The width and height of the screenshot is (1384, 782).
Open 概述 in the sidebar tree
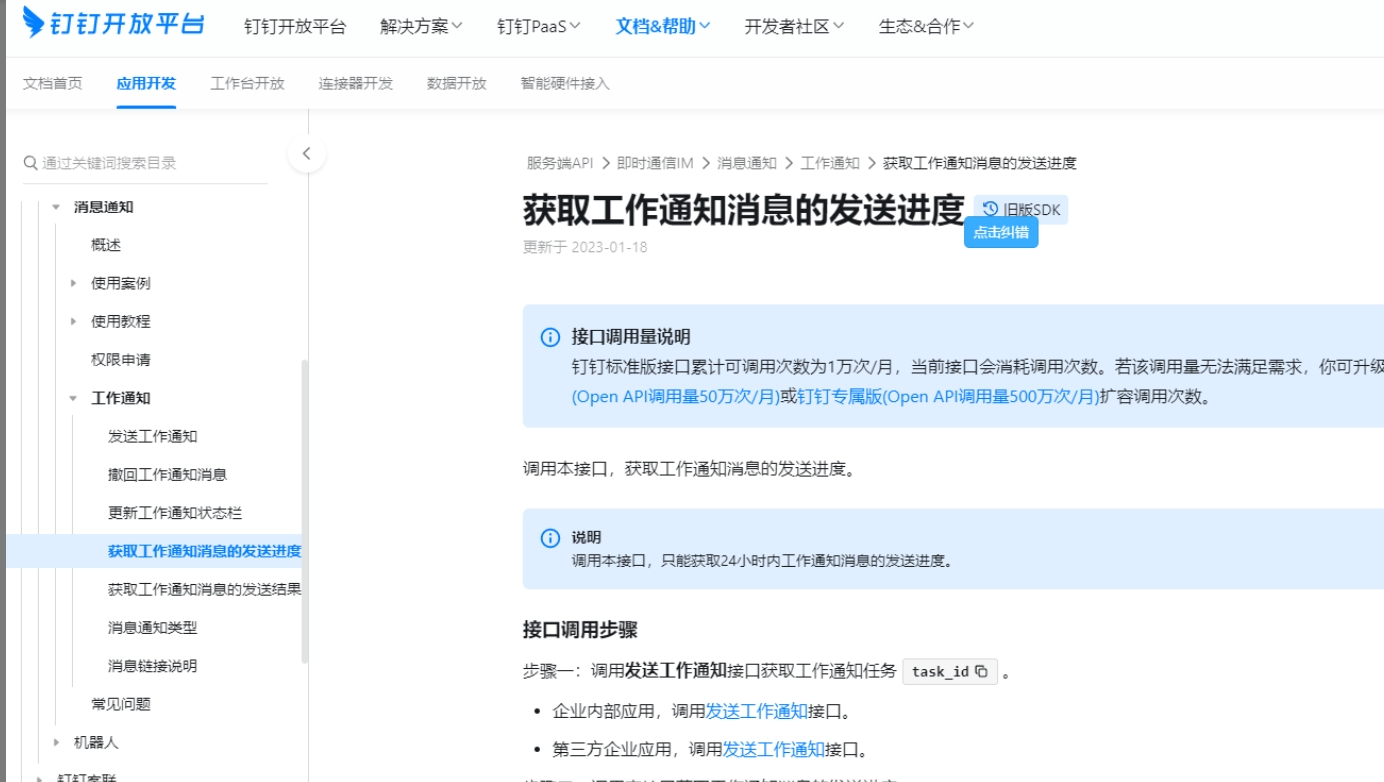(106, 245)
